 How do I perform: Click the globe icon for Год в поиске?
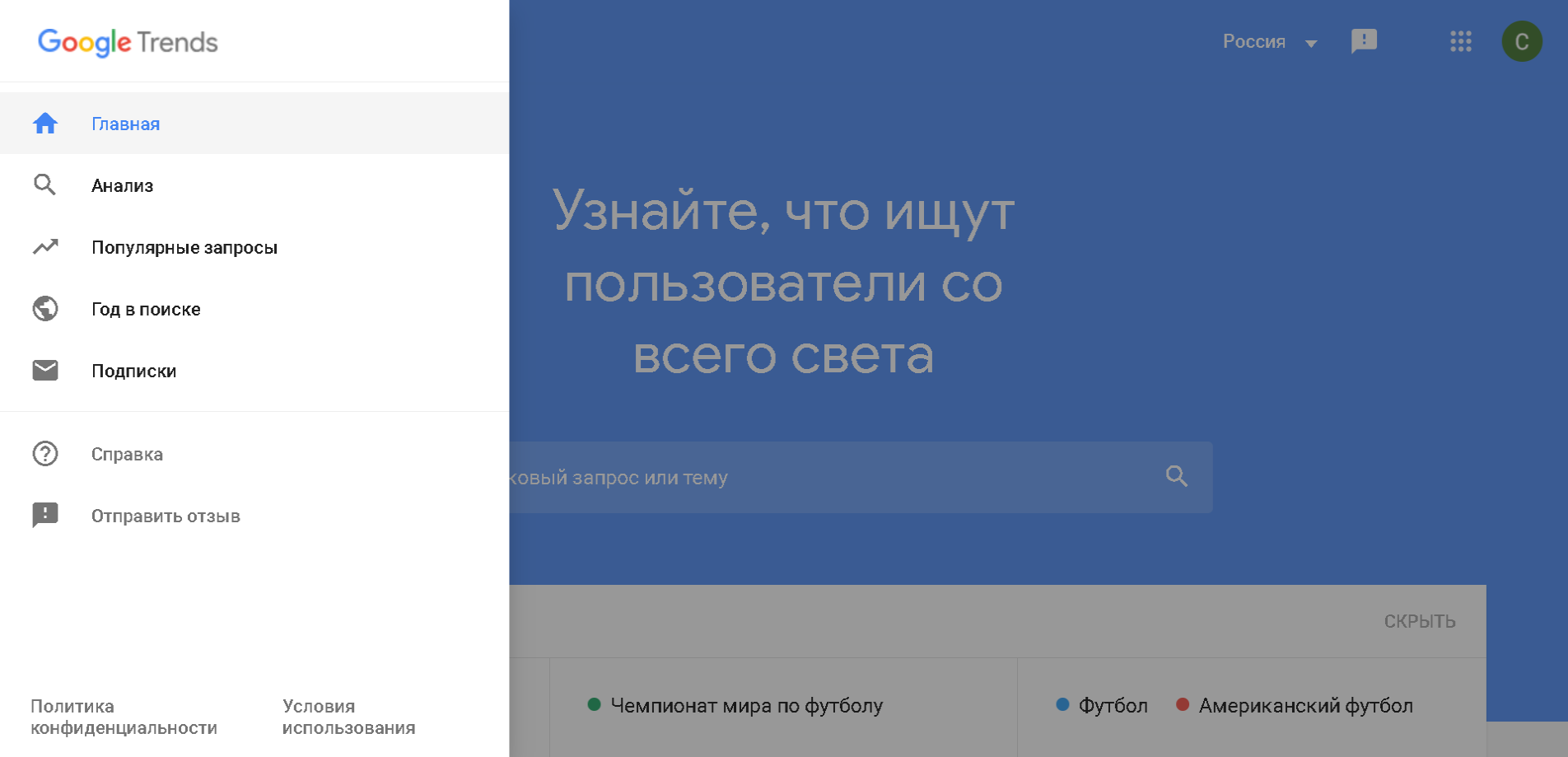coord(45,309)
